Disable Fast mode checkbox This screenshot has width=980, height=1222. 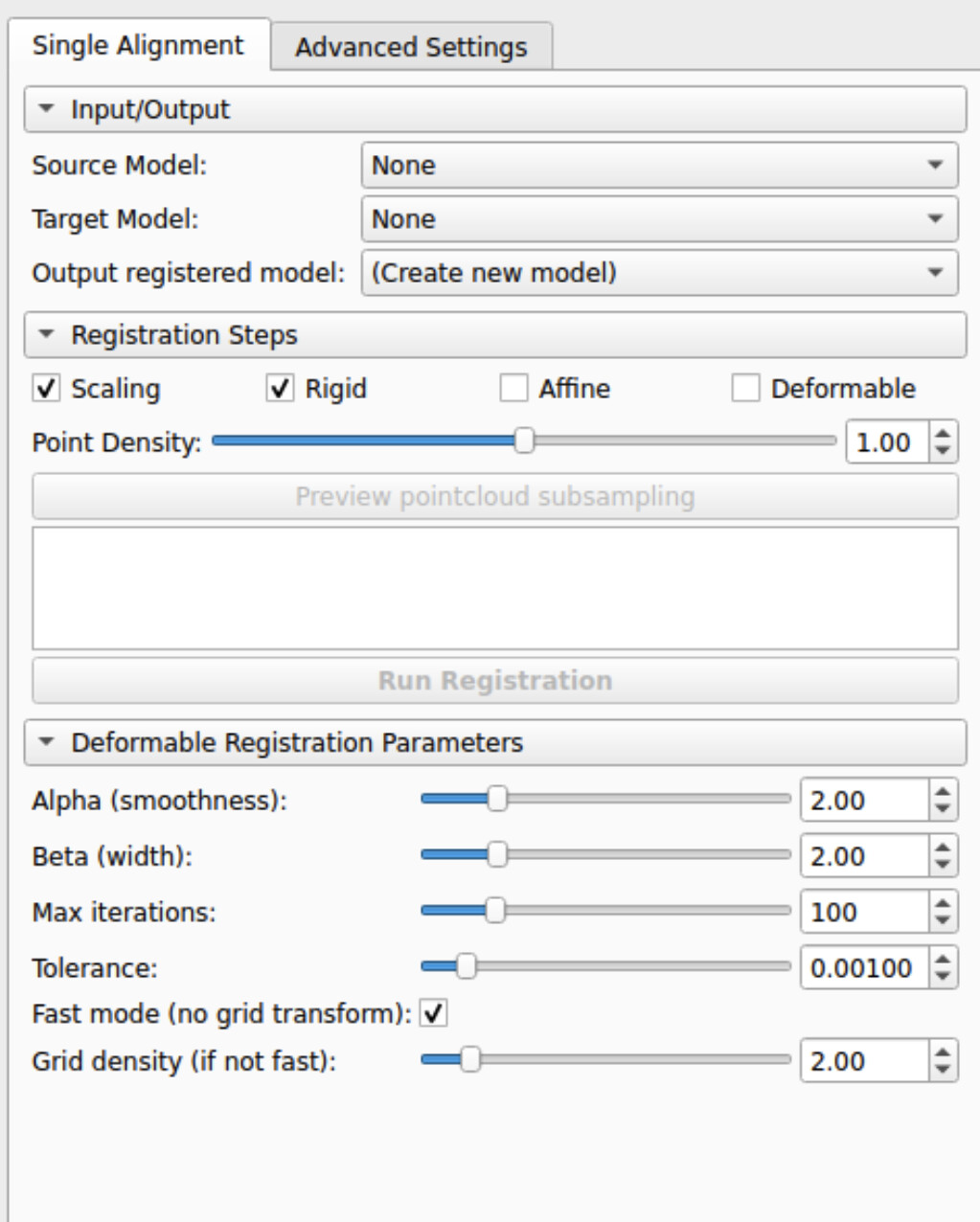click(434, 1013)
